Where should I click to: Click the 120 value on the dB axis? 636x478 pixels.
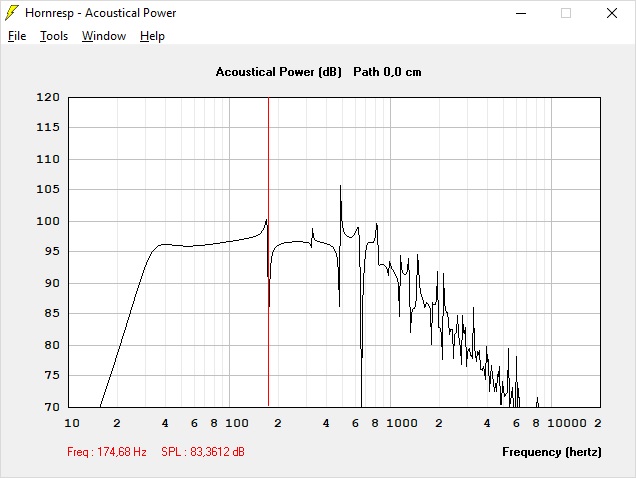click(x=48, y=97)
